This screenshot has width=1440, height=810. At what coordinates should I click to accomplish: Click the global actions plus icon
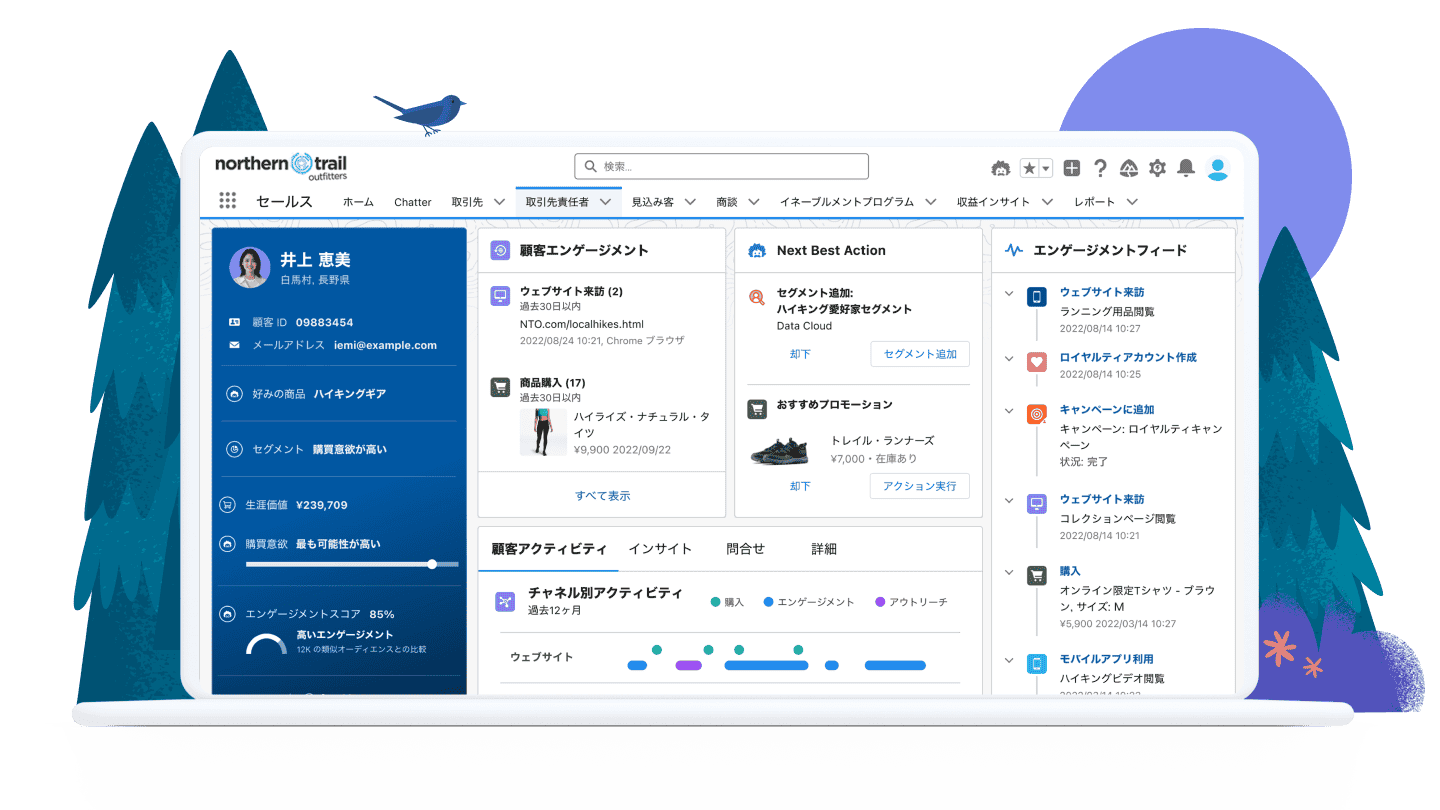tap(1071, 168)
